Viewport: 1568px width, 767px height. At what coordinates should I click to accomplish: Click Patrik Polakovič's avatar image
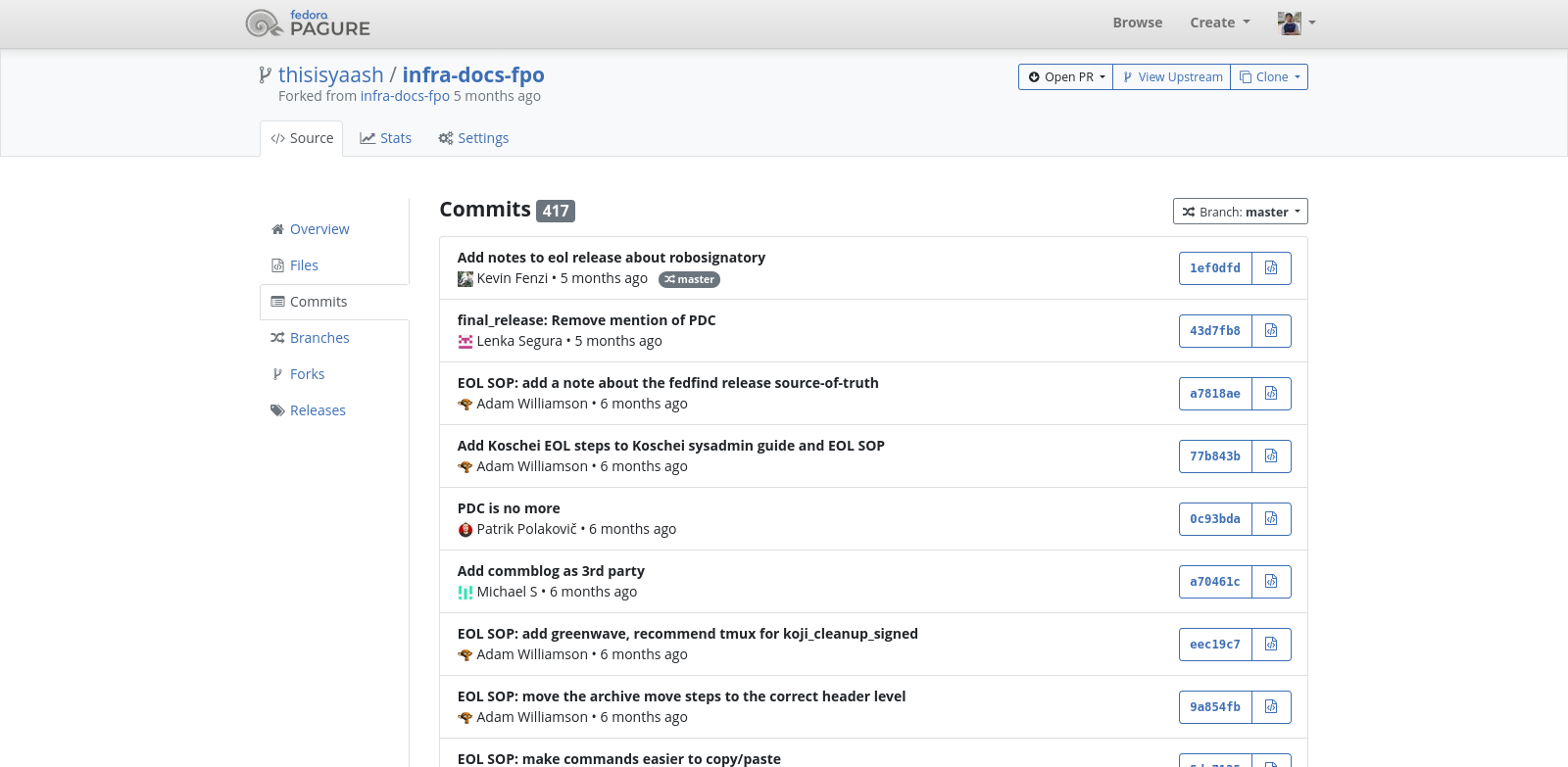[x=465, y=530]
